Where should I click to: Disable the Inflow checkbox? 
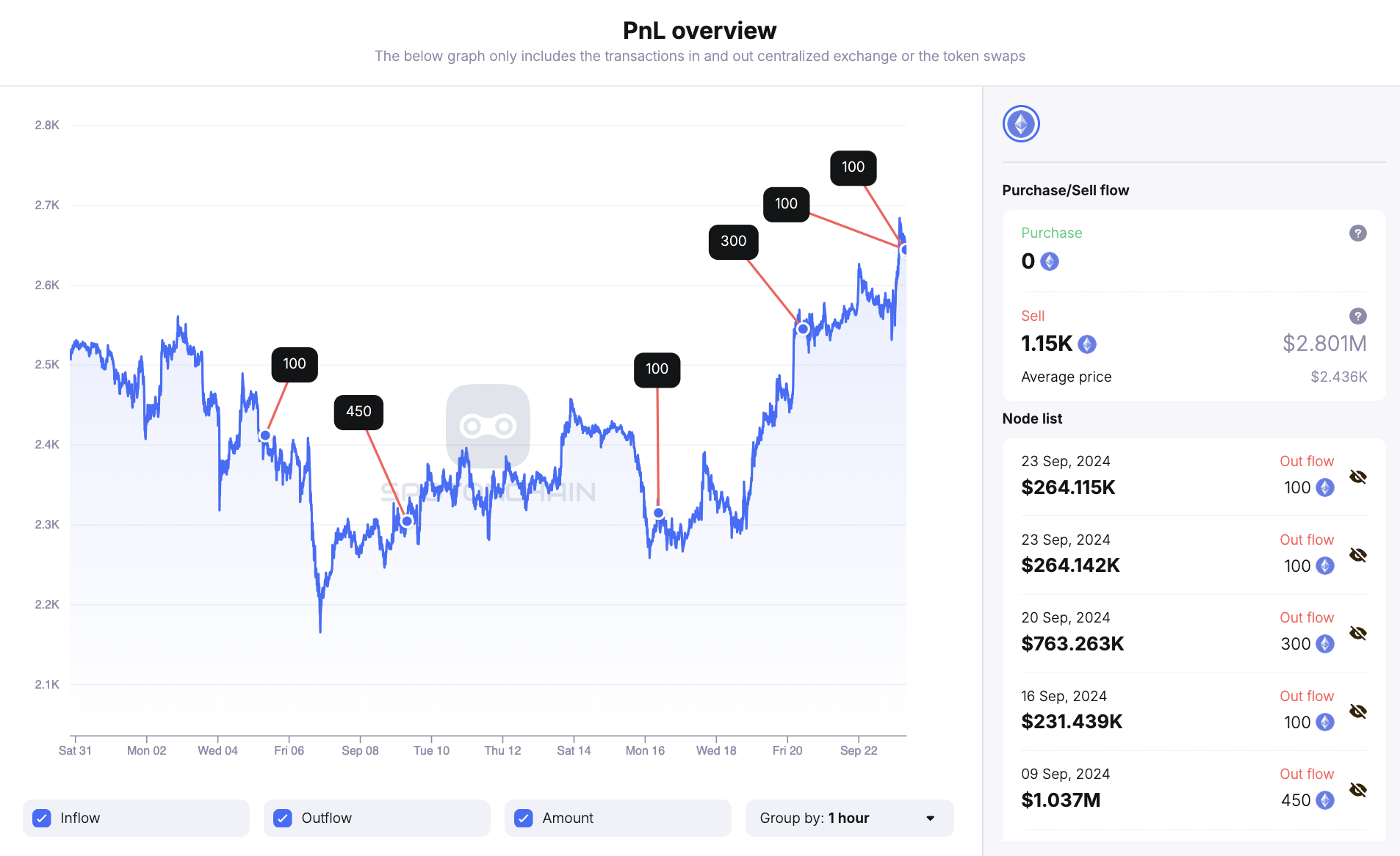42,817
